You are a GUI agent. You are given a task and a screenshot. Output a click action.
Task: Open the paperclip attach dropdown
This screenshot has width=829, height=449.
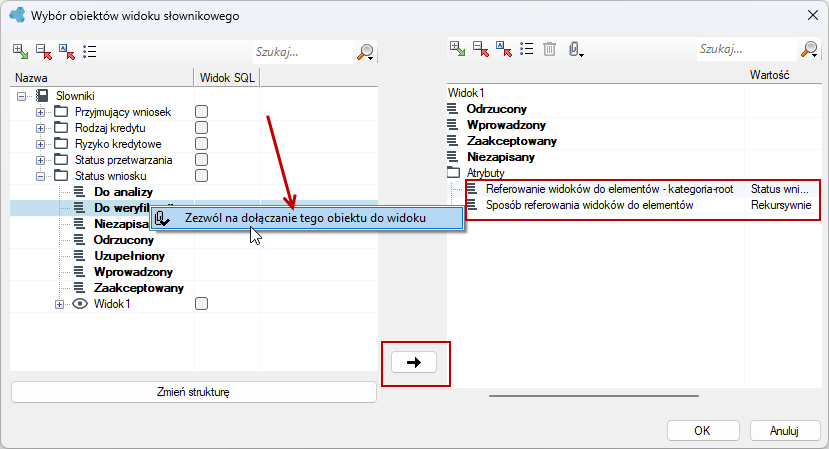(576, 49)
